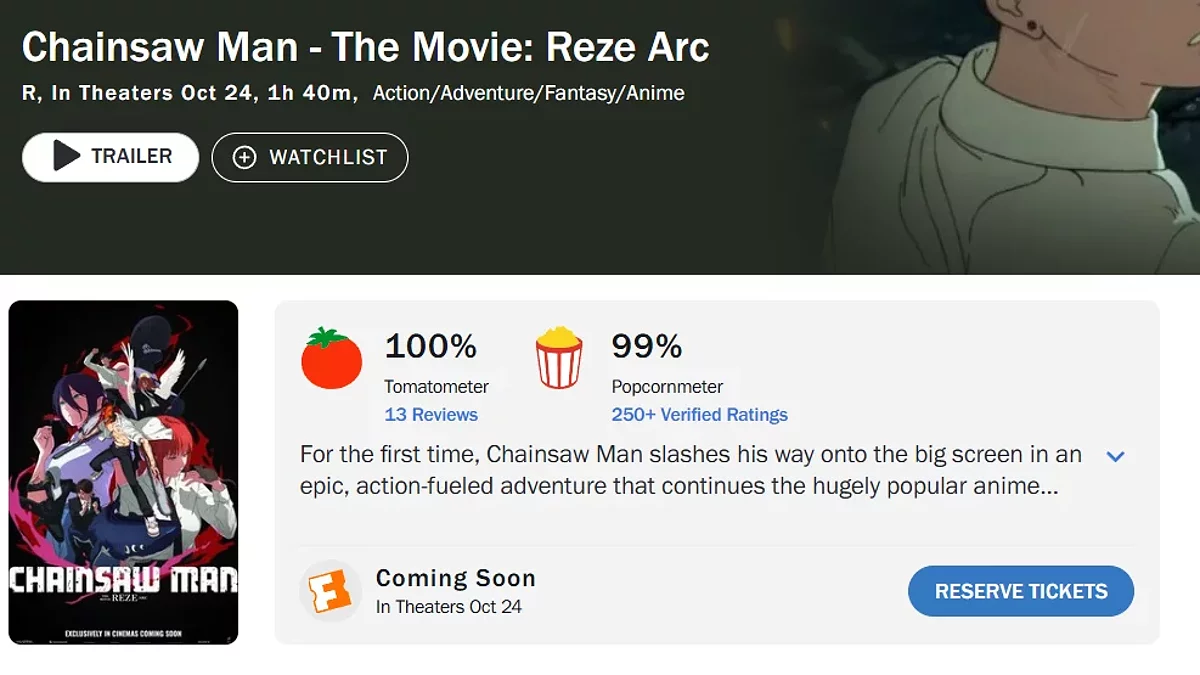Click the movie title heading

tap(365, 47)
